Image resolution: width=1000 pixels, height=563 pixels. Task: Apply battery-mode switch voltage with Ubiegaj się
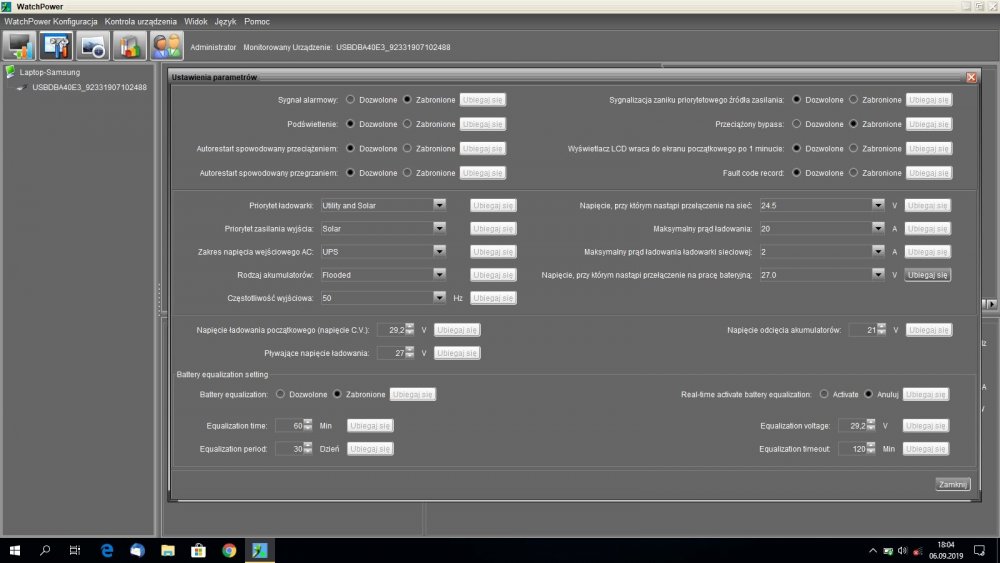928,275
